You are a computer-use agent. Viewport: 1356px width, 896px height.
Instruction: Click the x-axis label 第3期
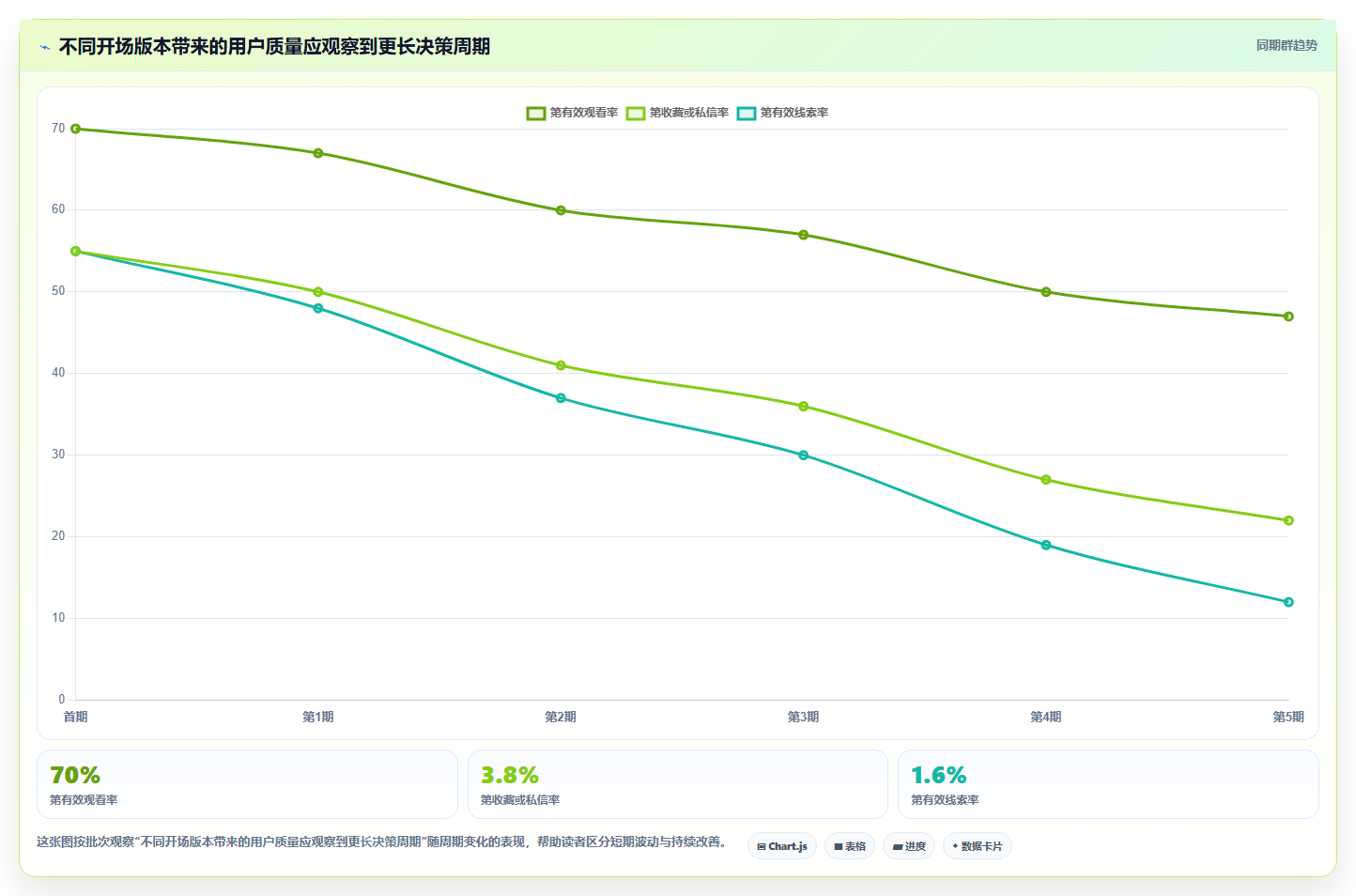(x=804, y=717)
